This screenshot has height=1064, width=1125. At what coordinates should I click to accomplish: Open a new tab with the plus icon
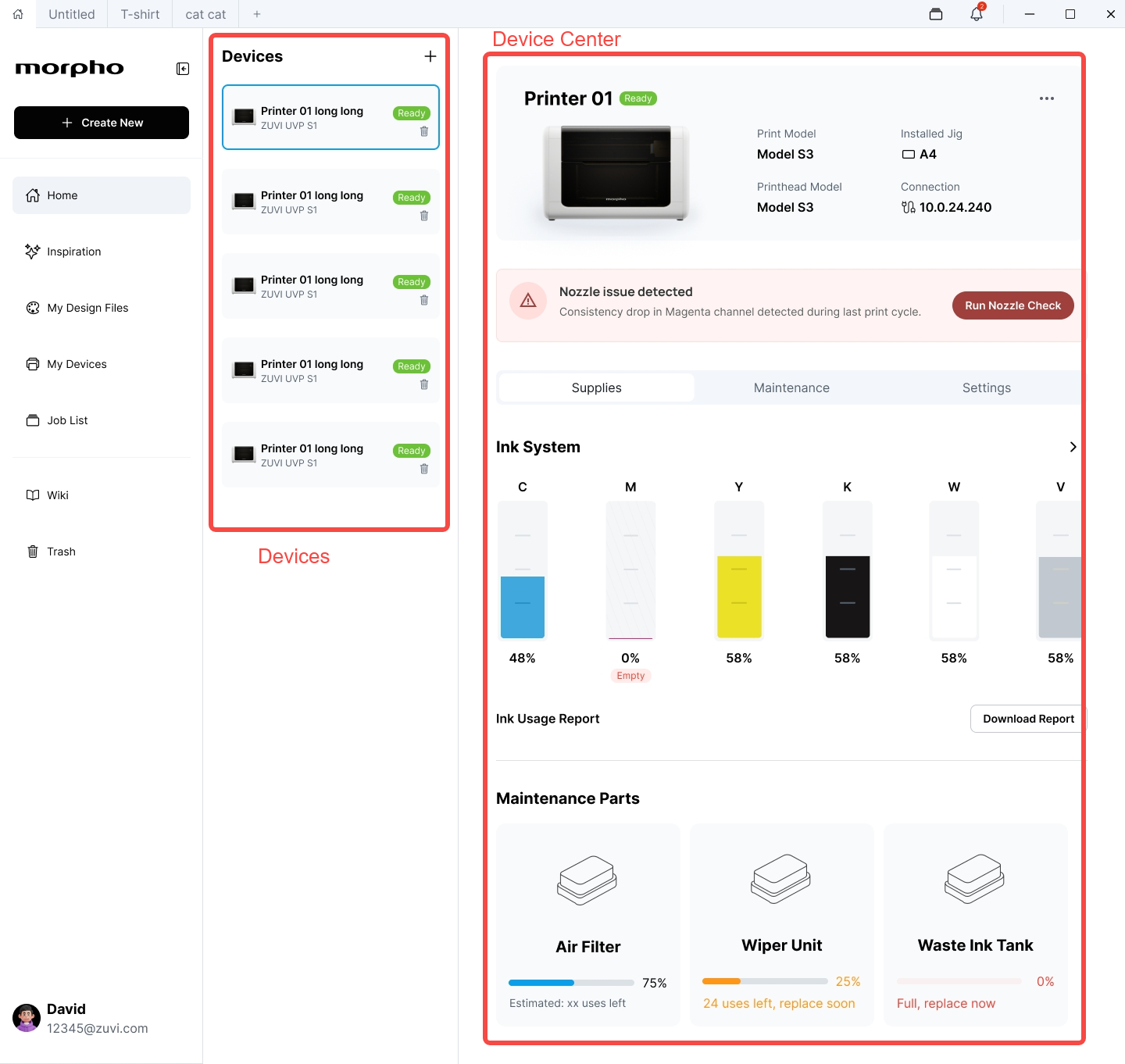tap(256, 14)
